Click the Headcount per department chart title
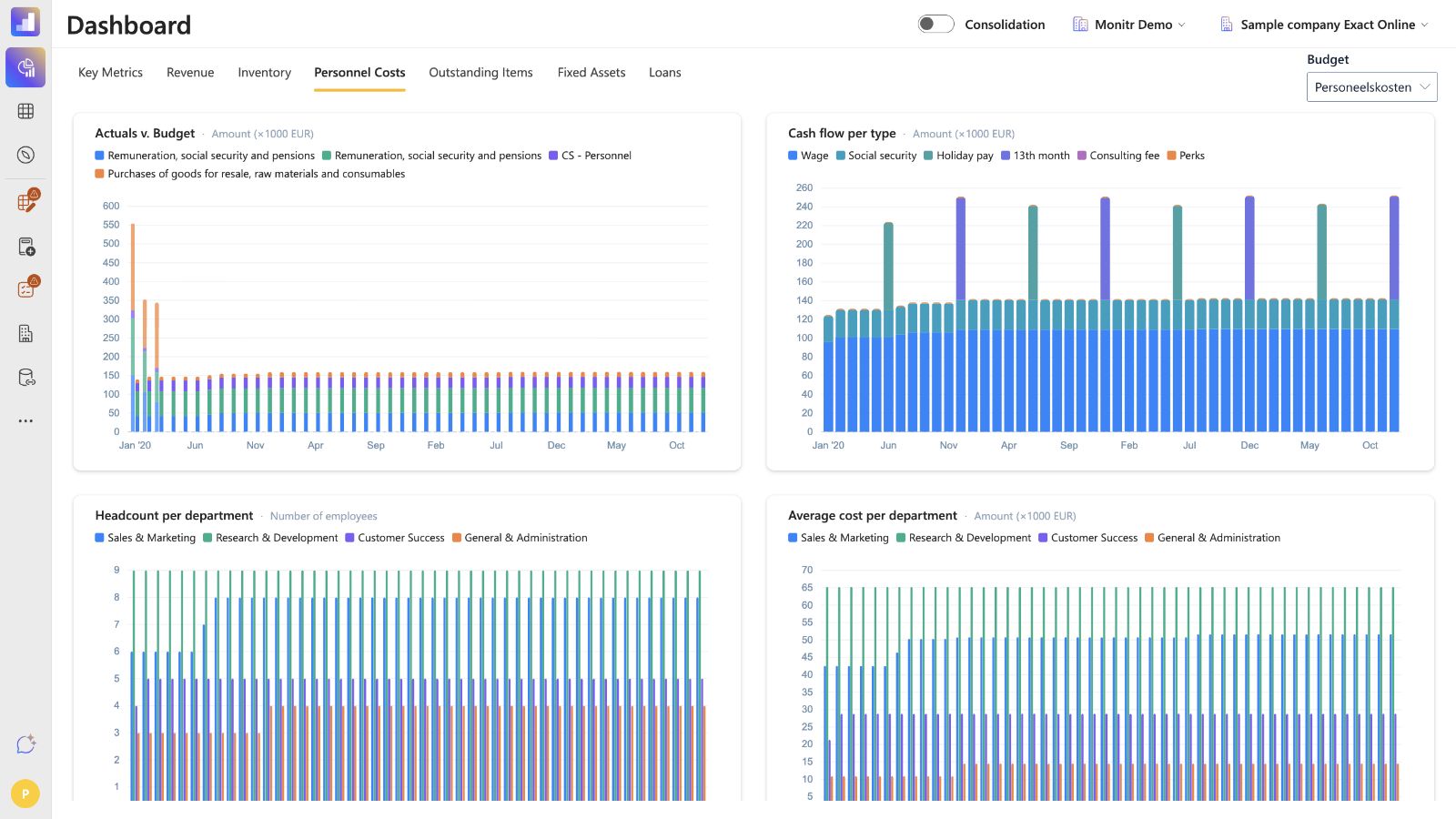 click(174, 516)
